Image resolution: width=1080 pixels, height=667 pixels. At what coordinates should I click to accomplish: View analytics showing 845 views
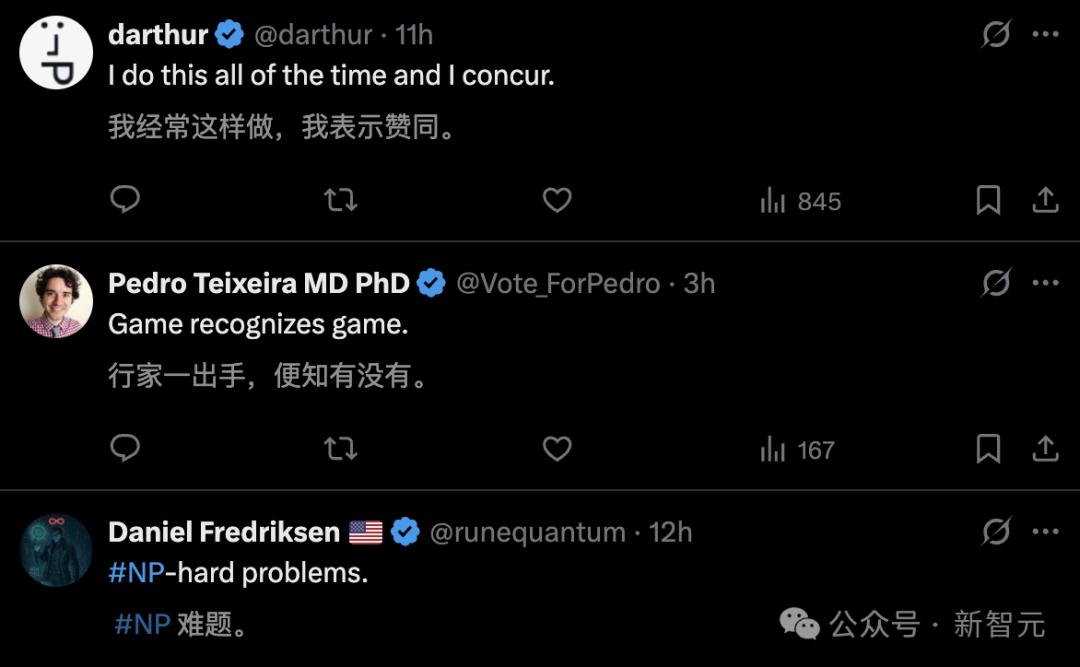[x=800, y=201]
